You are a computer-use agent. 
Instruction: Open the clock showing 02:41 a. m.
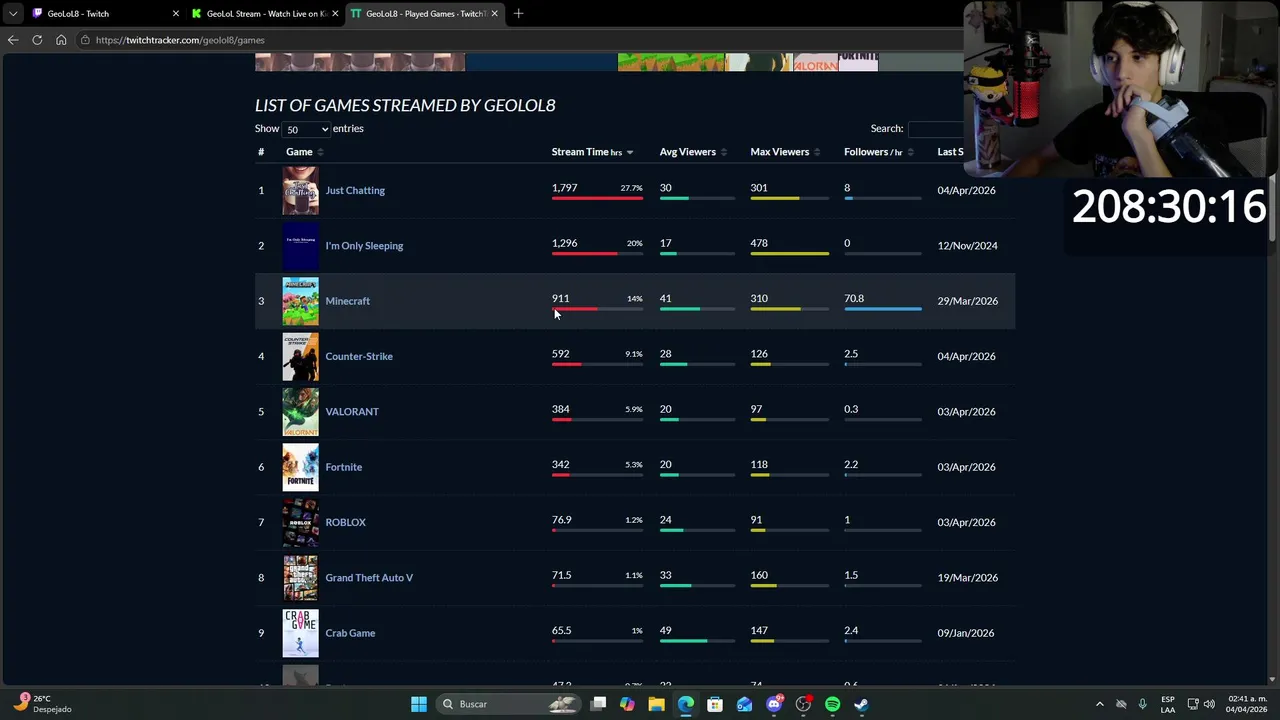(1246, 704)
